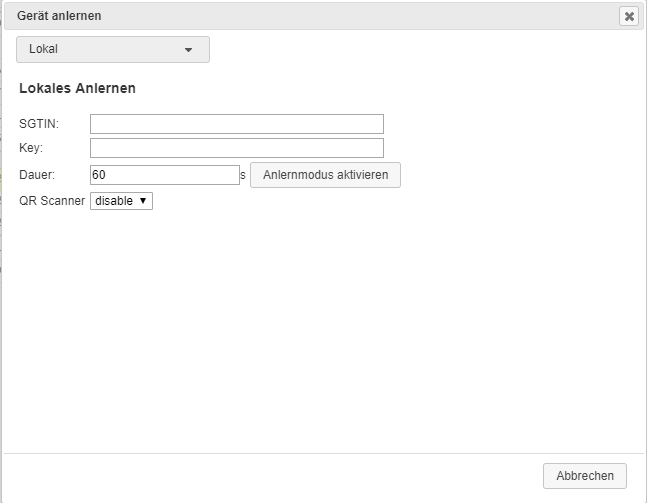The height and width of the screenshot is (503, 647).
Task: Click the footer area left of Abbrechen
Action: [270, 476]
